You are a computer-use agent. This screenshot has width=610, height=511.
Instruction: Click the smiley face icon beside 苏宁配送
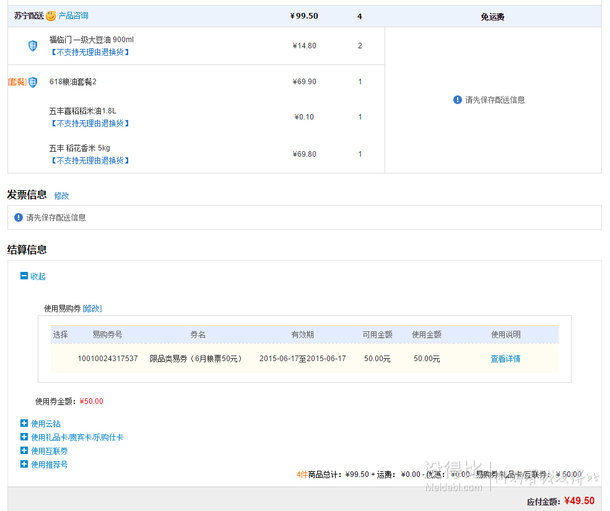(x=51, y=16)
